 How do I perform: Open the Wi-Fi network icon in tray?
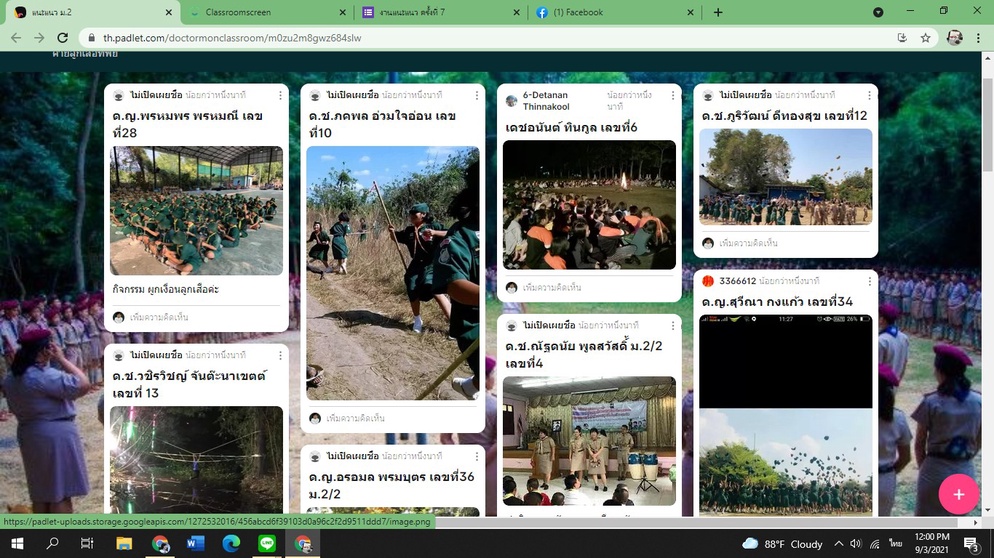point(875,544)
